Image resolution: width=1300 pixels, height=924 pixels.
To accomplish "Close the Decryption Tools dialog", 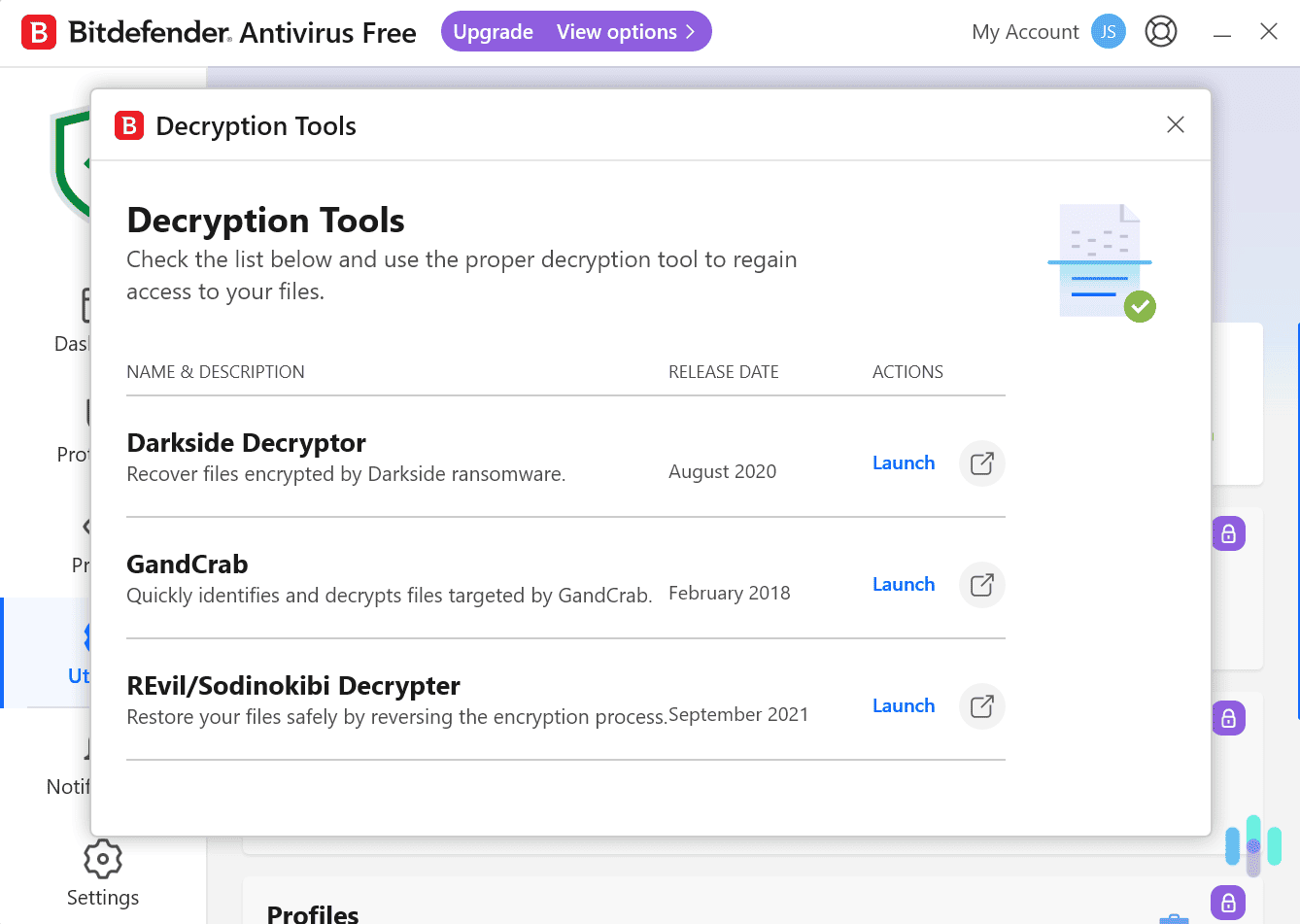I will point(1175,125).
